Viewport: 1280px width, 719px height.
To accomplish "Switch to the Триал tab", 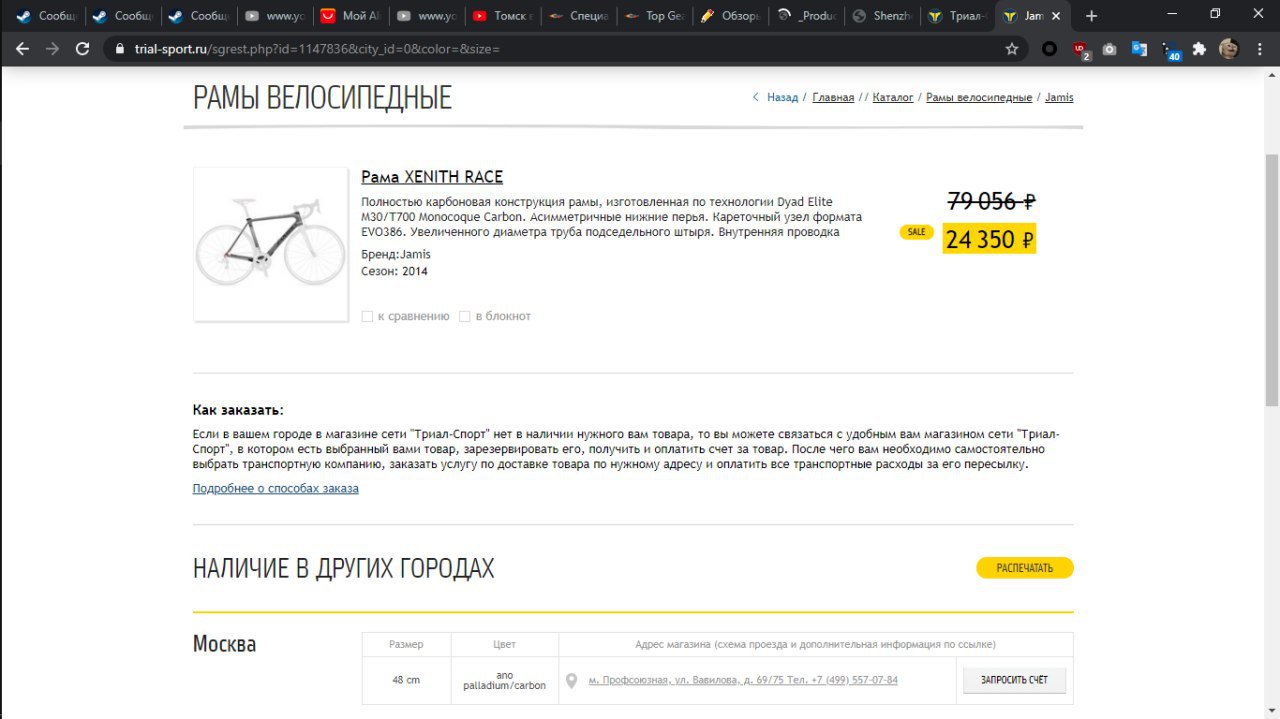I will pyautogui.click(x=956, y=16).
